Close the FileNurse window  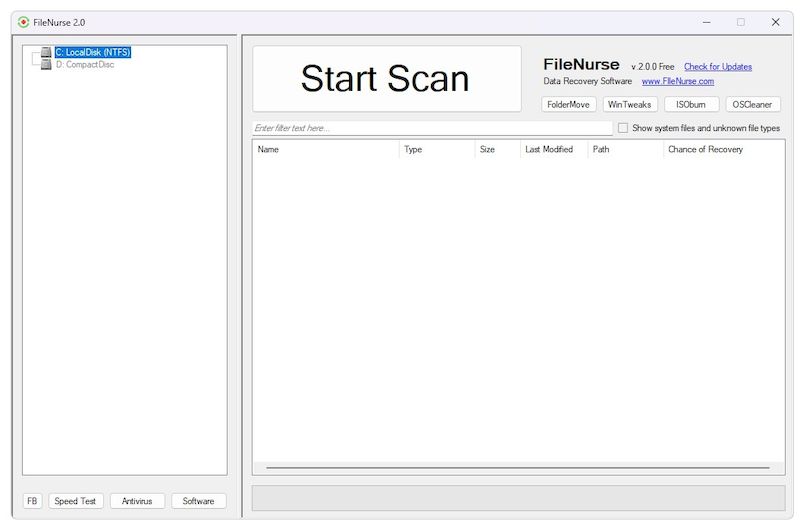[x=776, y=22]
